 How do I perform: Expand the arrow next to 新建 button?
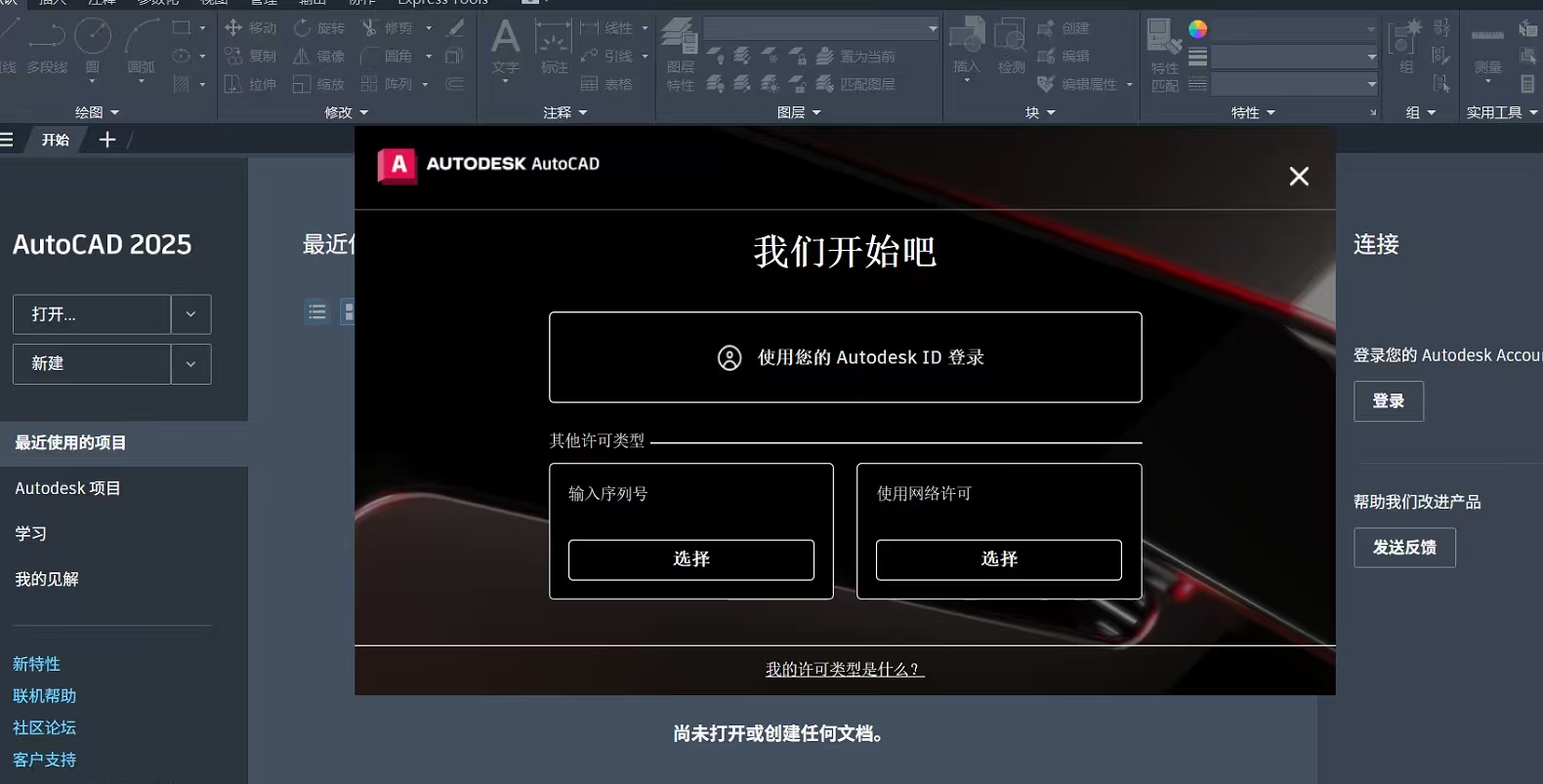pos(190,364)
